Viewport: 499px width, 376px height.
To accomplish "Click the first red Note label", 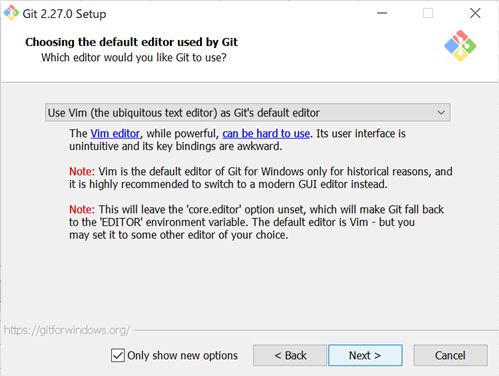I will tap(82, 172).
